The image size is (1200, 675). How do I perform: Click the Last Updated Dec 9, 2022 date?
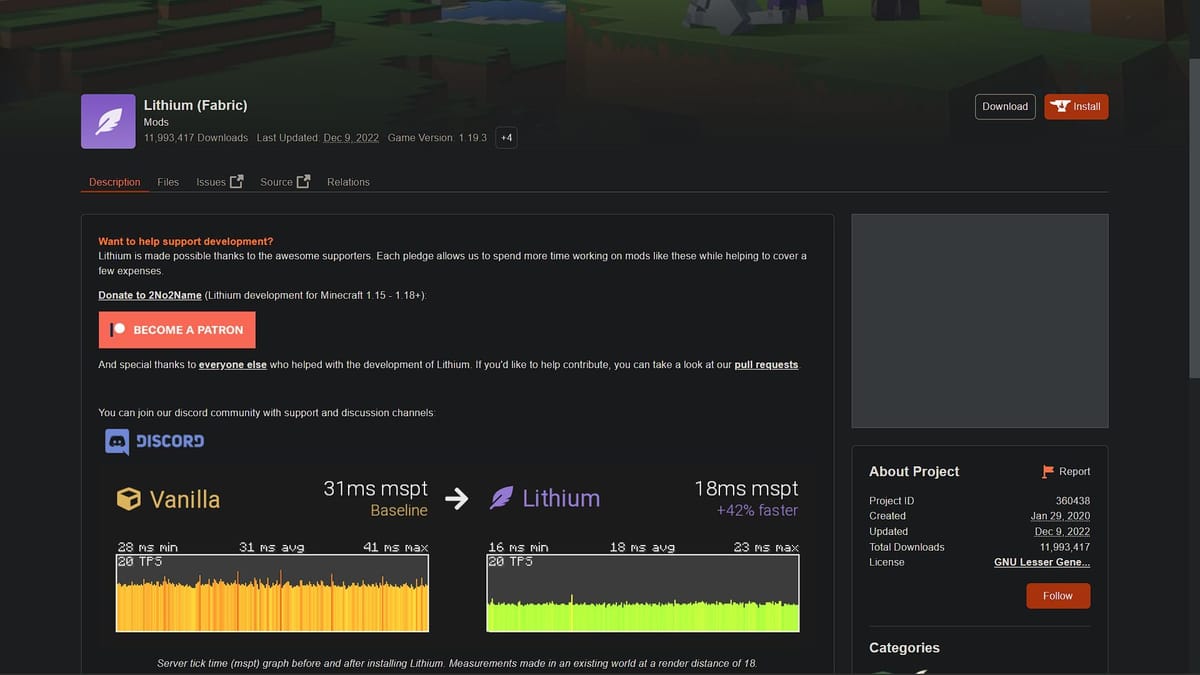tap(351, 138)
